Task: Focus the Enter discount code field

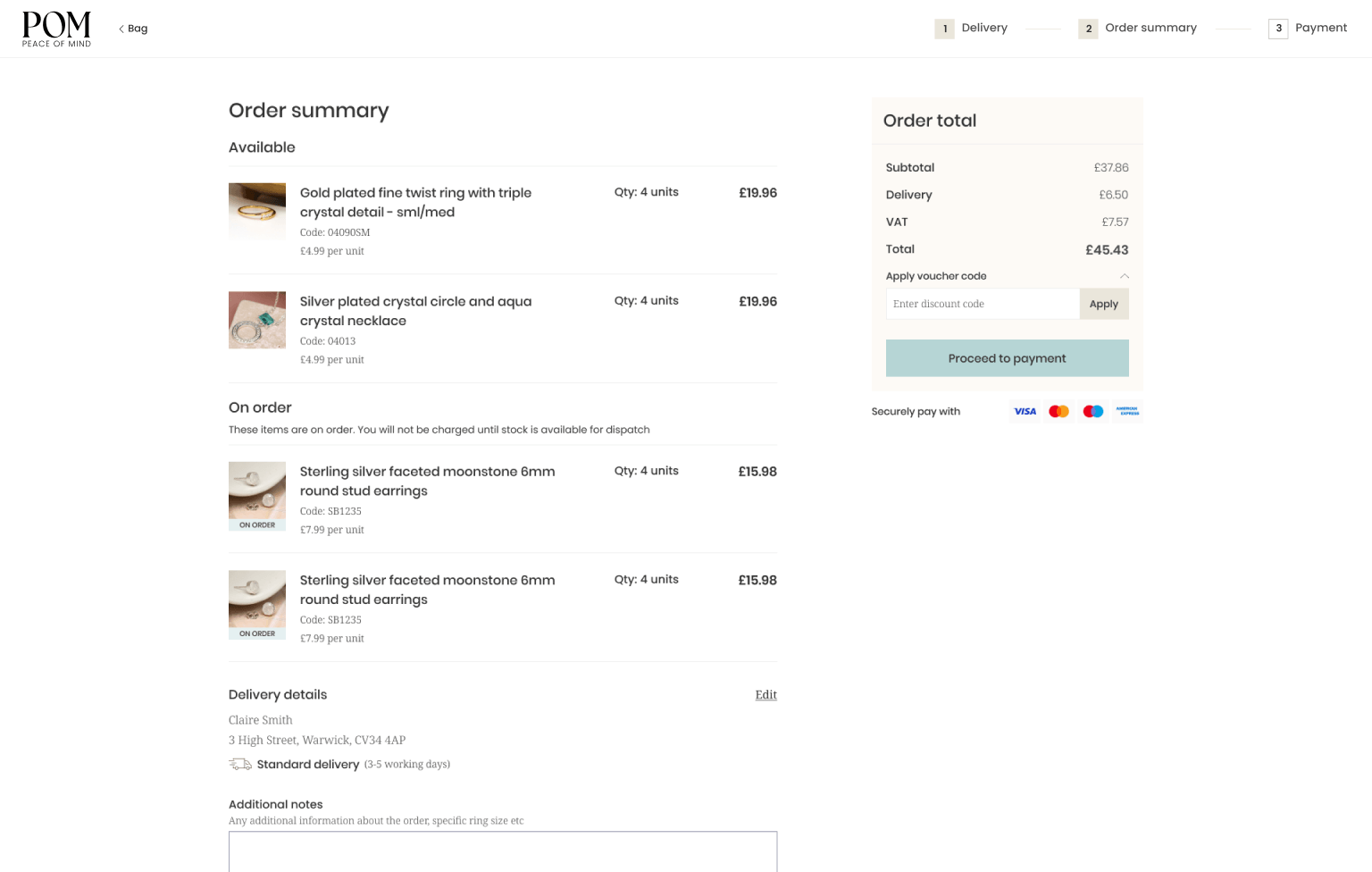Action: coord(983,304)
